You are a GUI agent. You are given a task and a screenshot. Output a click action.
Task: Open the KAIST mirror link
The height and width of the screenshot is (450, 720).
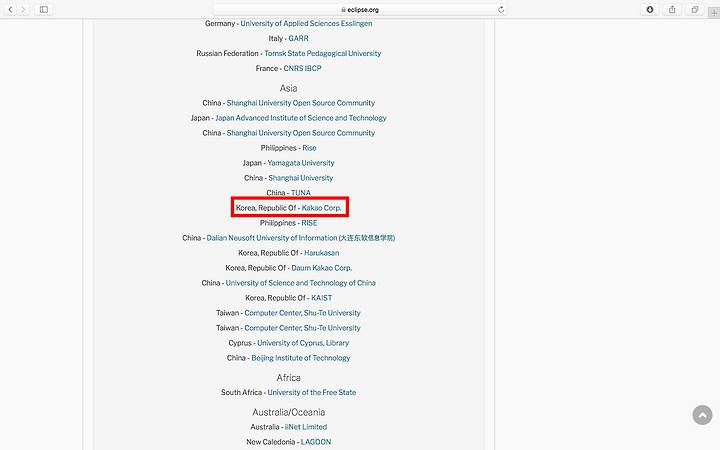click(321, 298)
